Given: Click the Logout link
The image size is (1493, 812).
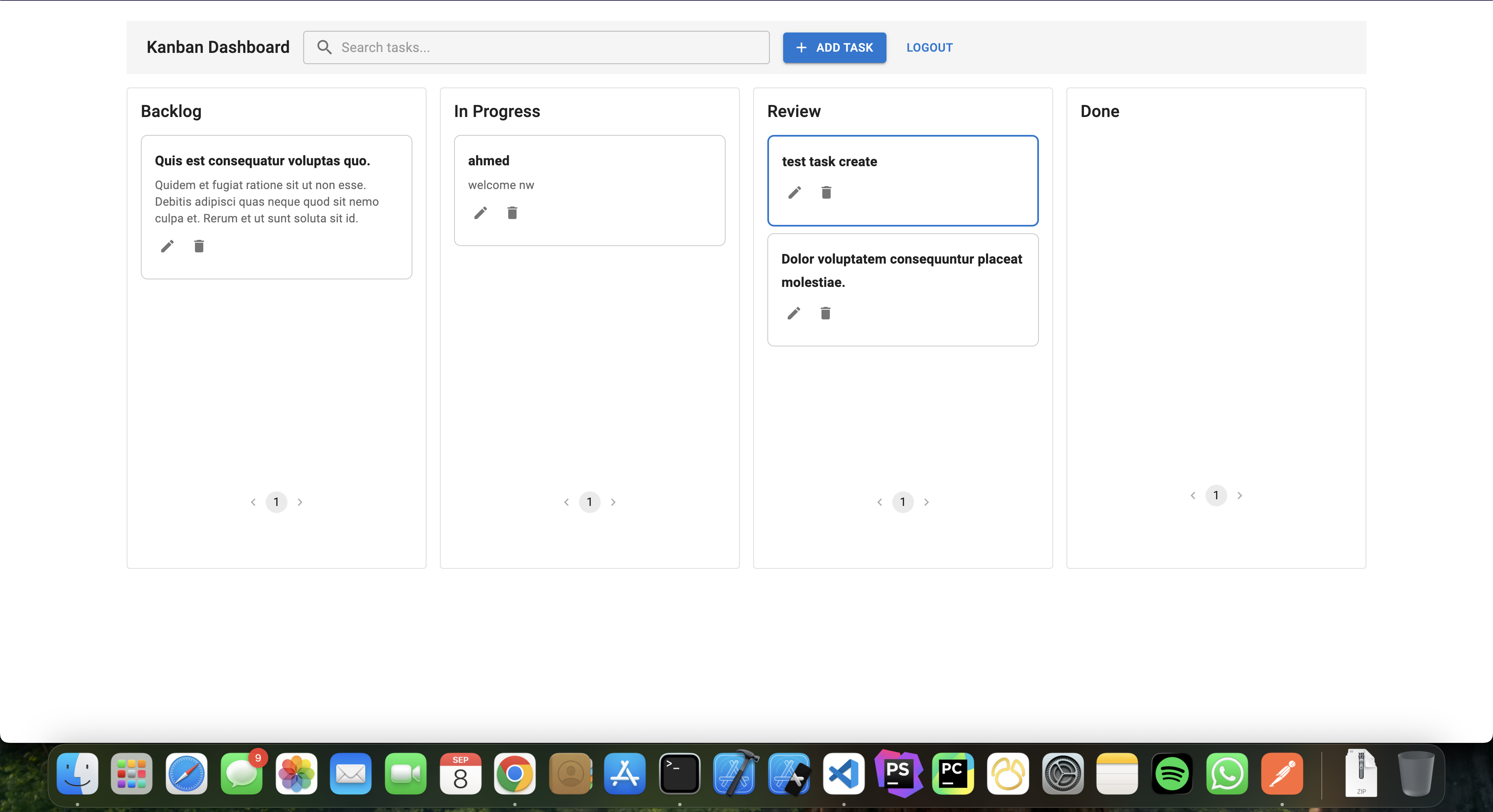Looking at the screenshot, I should coord(929,47).
